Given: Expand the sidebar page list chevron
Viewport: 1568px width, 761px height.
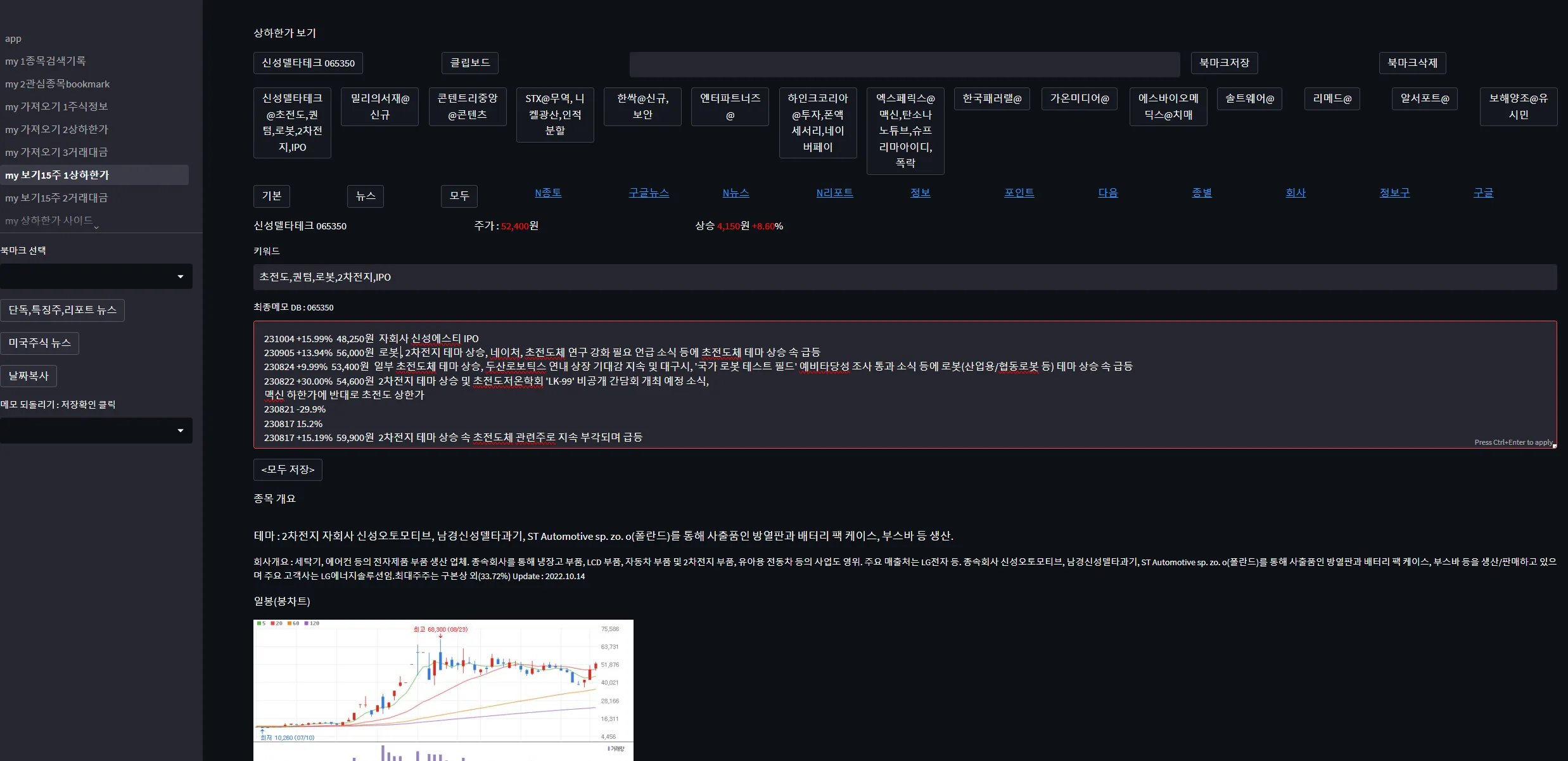Looking at the screenshot, I should coord(96,227).
